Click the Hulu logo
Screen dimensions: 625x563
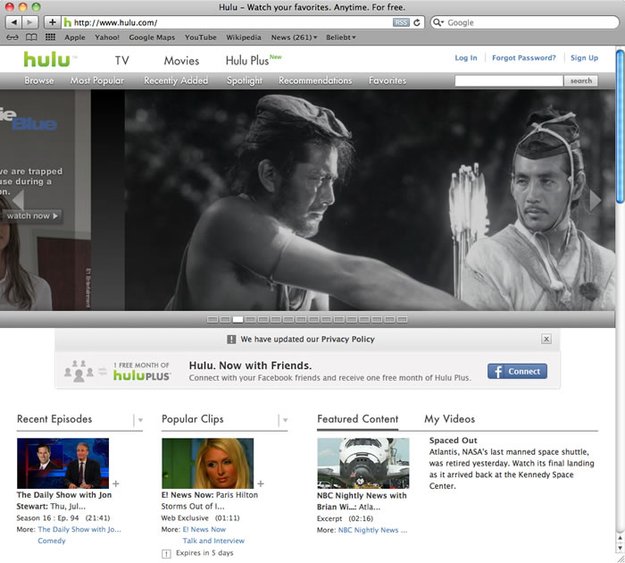pyautogui.click(x=47, y=60)
